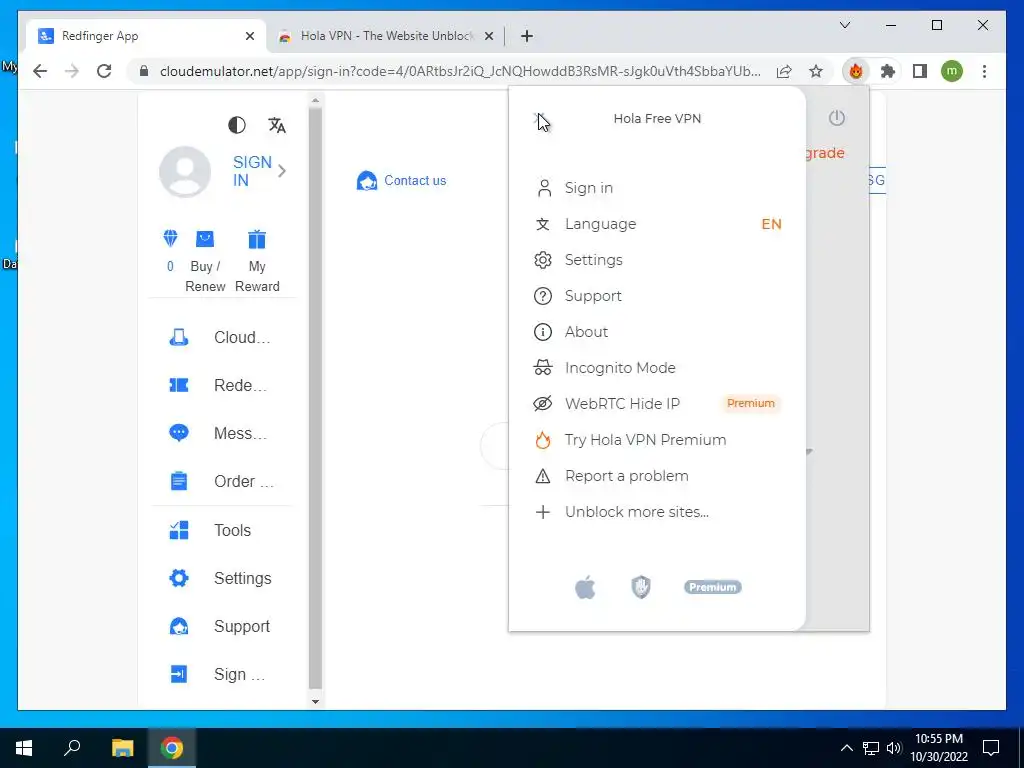Close the Redfinger App tab
The image size is (1024, 768).
coord(249,36)
